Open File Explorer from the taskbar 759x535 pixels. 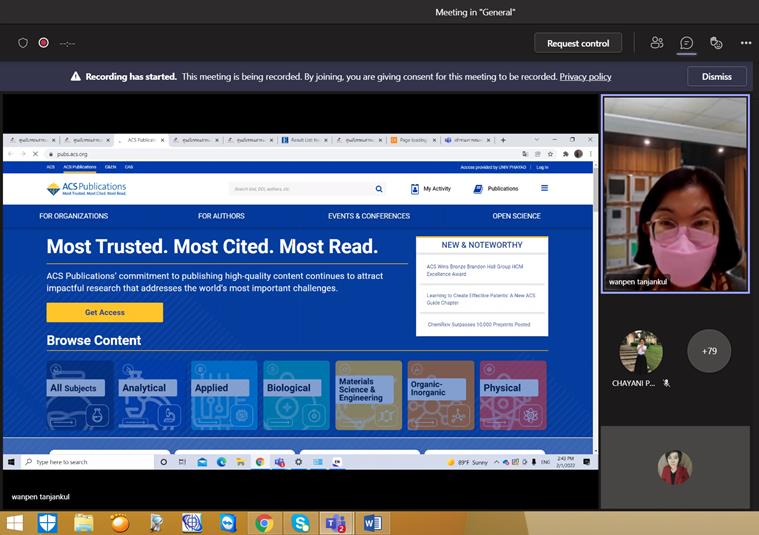tap(84, 523)
